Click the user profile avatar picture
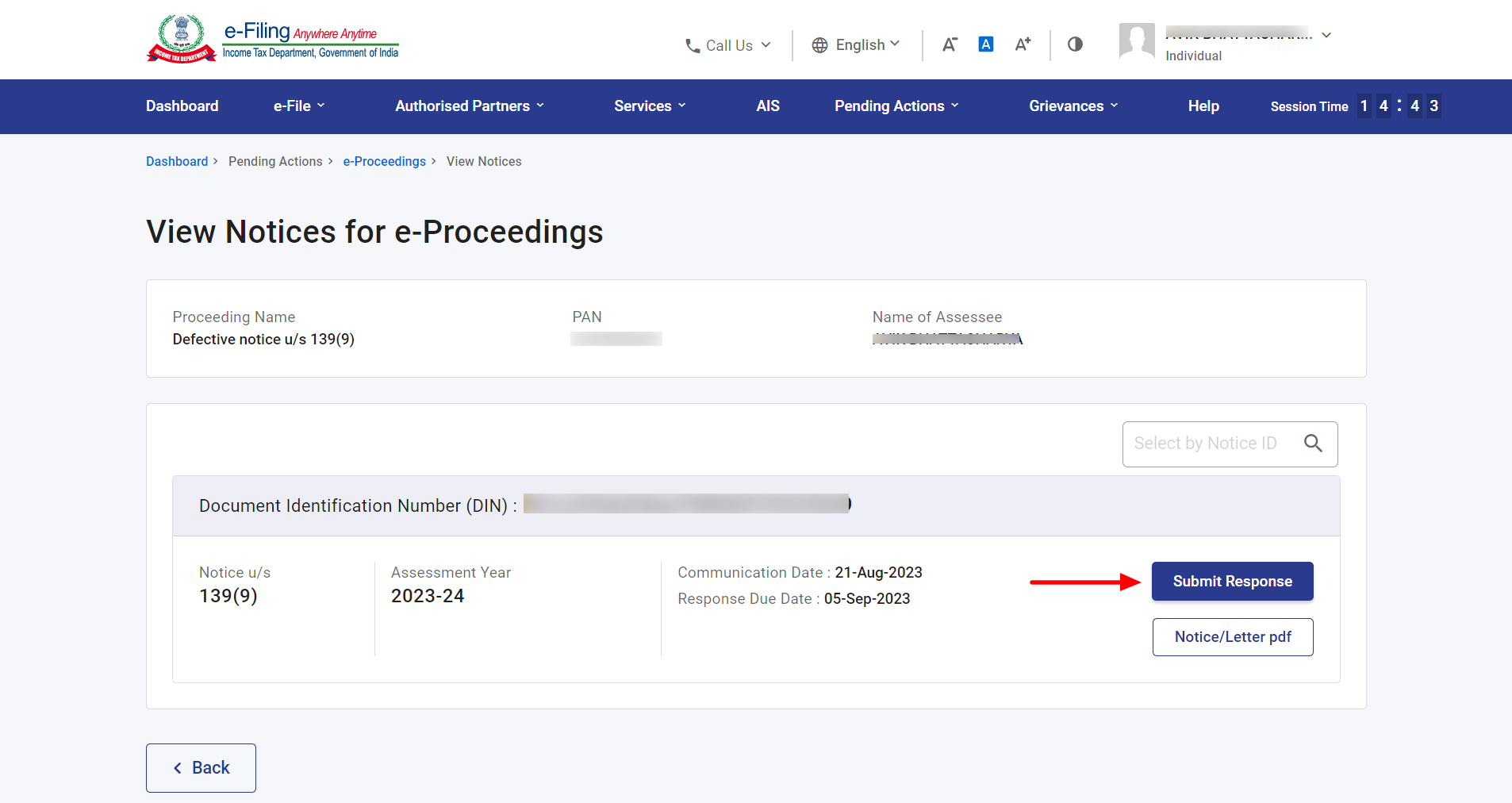Image resolution: width=1512 pixels, height=803 pixels. (1136, 41)
